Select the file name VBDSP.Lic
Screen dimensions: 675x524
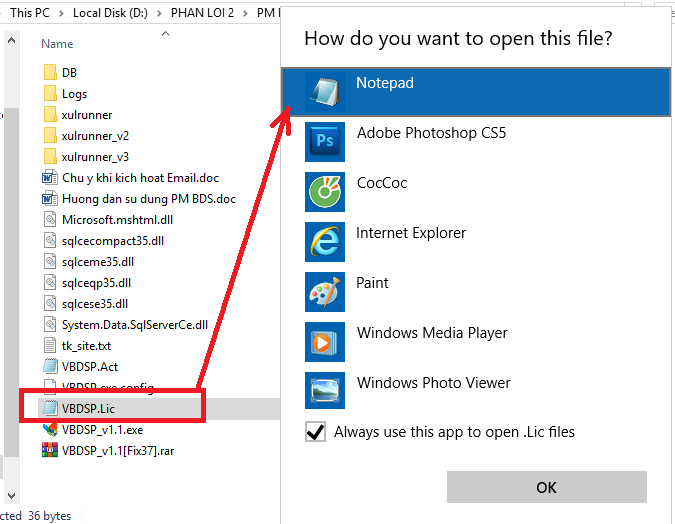click(88, 408)
